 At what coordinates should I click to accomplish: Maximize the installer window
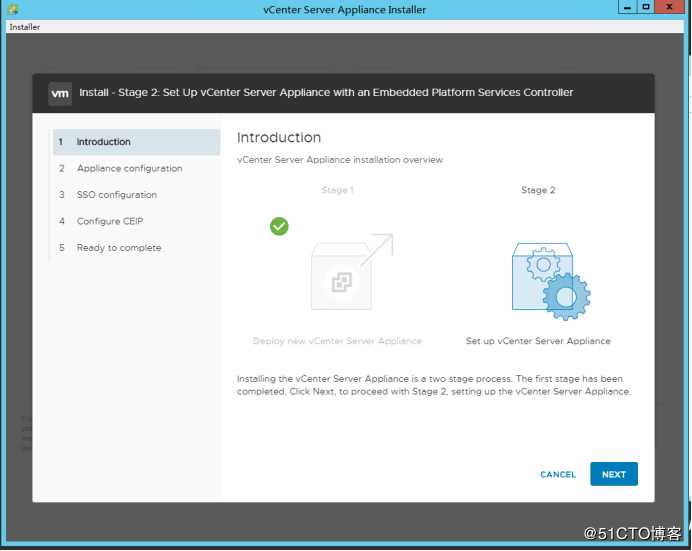point(646,7)
